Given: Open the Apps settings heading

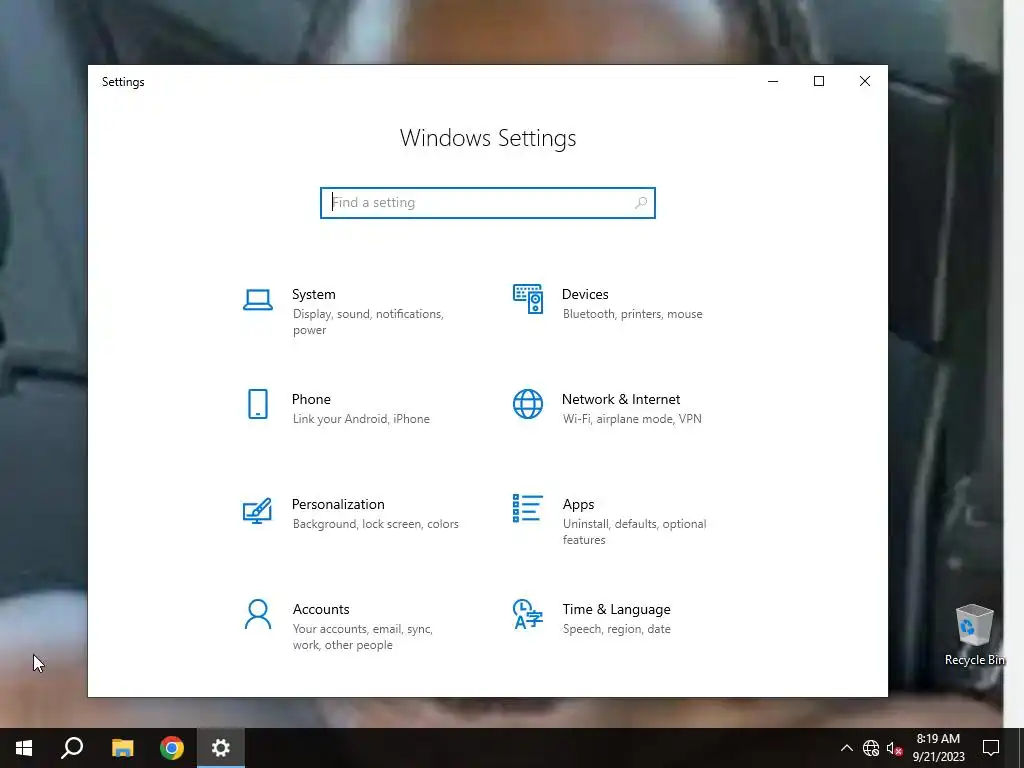Looking at the screenshot, I should [x=579, y=505].
